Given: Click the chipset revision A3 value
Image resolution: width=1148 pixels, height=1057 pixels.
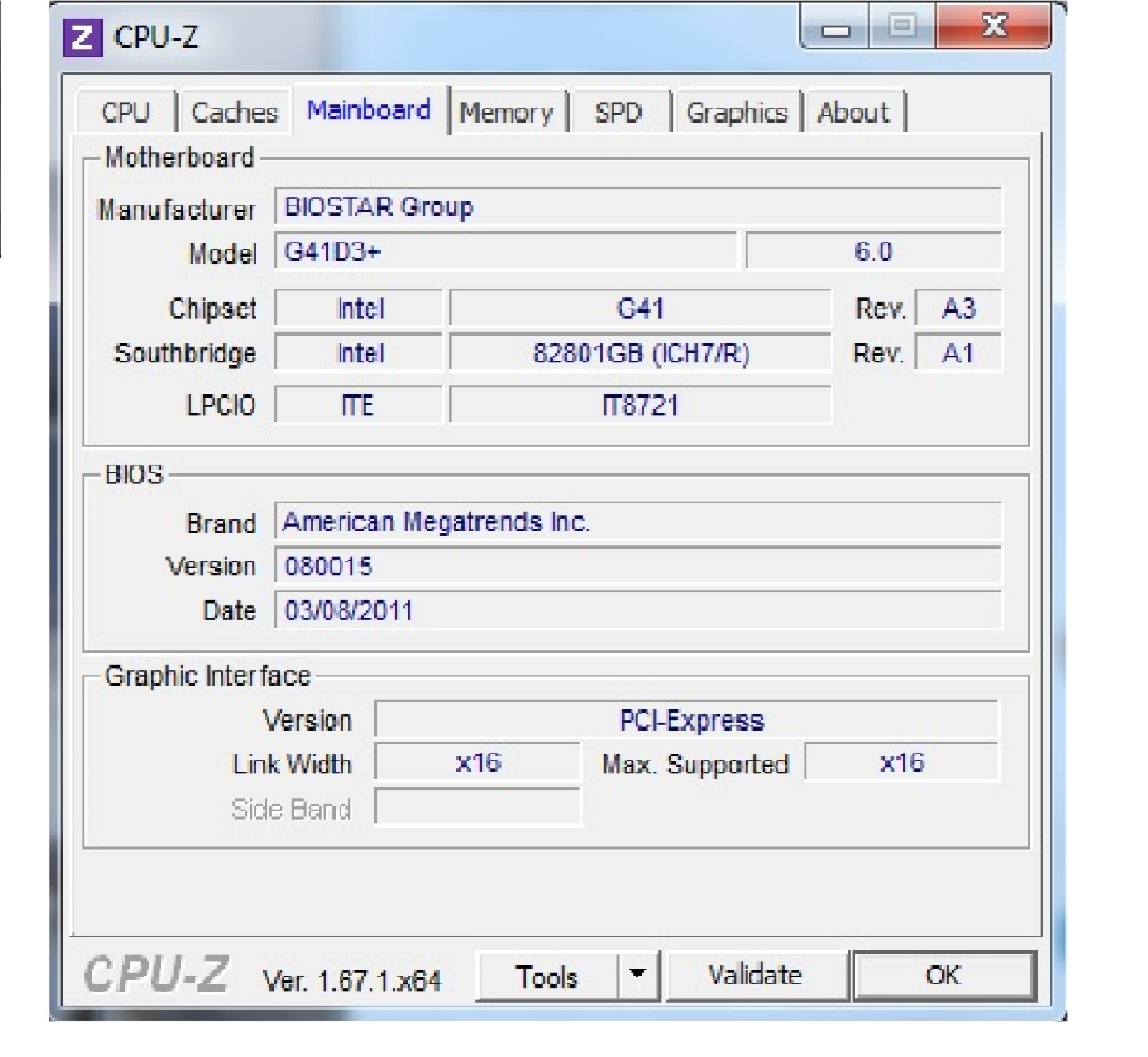Looking at the screenshot, I should click(x=958, y=308).
